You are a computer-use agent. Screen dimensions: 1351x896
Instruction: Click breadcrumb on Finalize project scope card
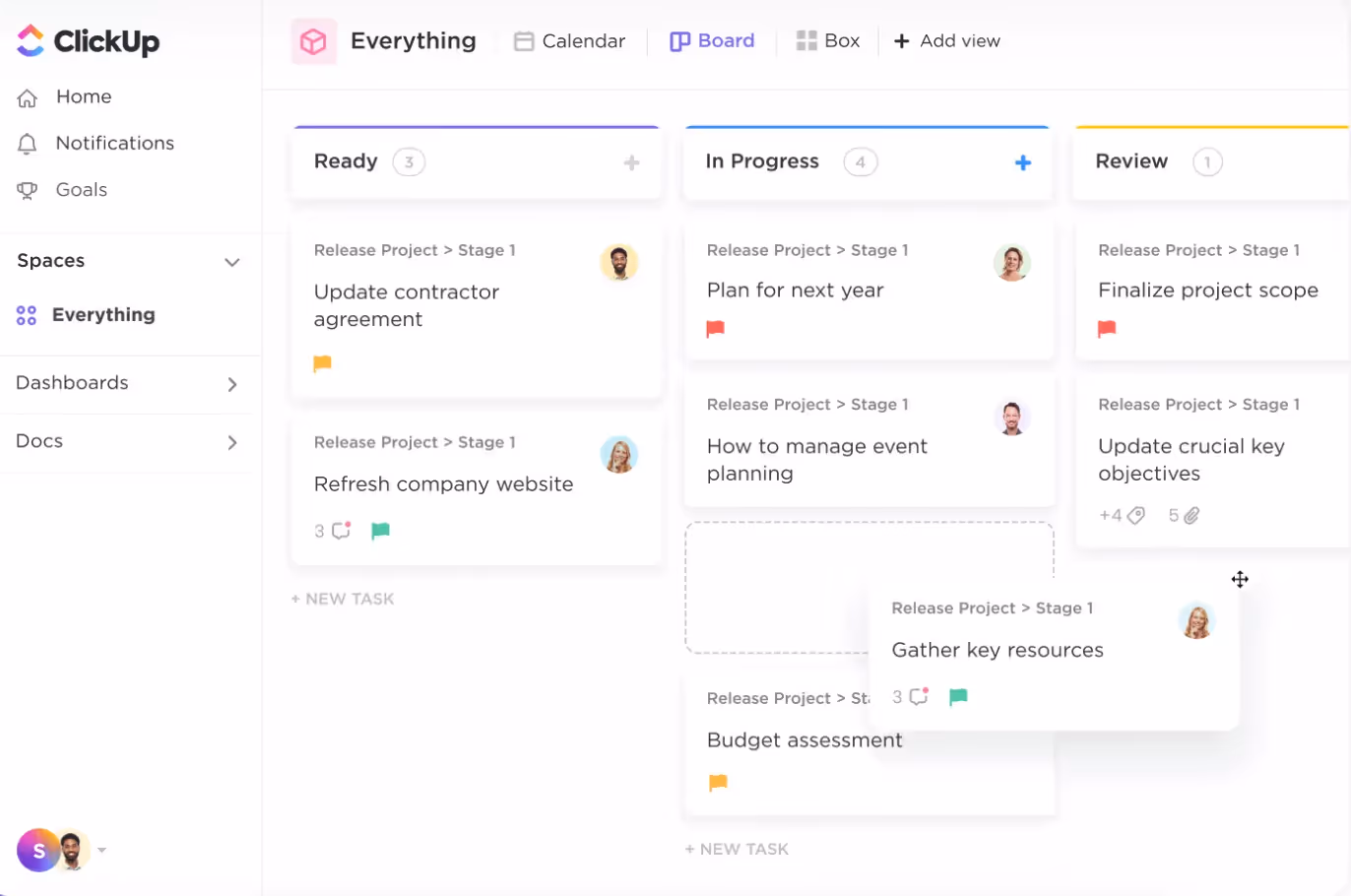point(1199,251)
